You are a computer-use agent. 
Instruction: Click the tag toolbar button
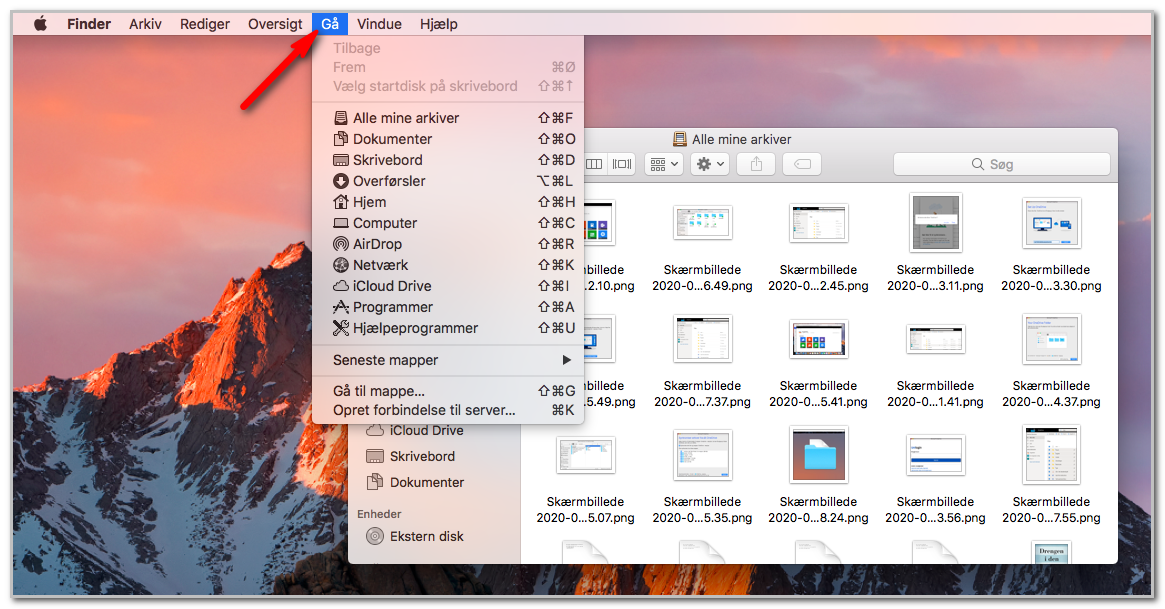coord(802,164)
